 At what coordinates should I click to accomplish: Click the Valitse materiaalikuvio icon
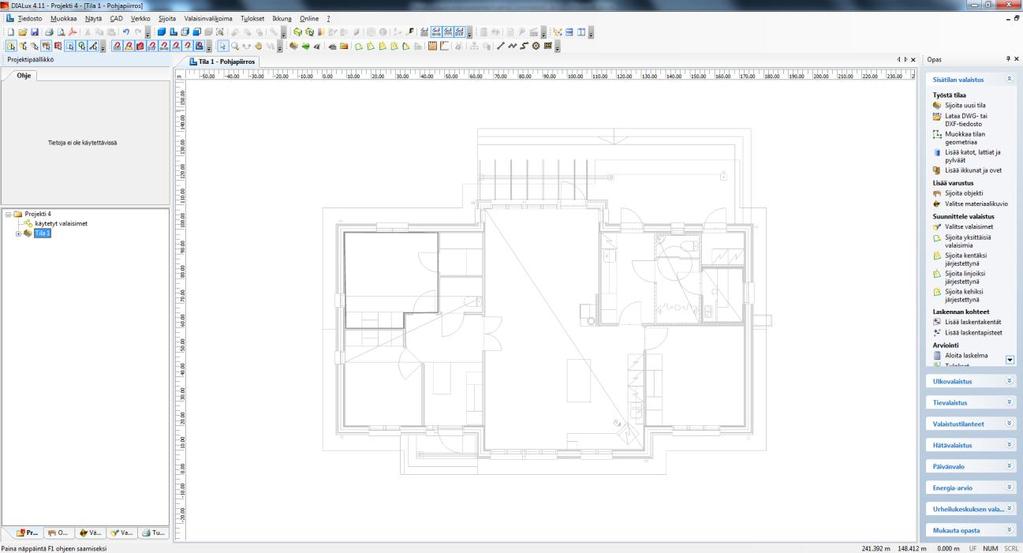click(937, 203)
